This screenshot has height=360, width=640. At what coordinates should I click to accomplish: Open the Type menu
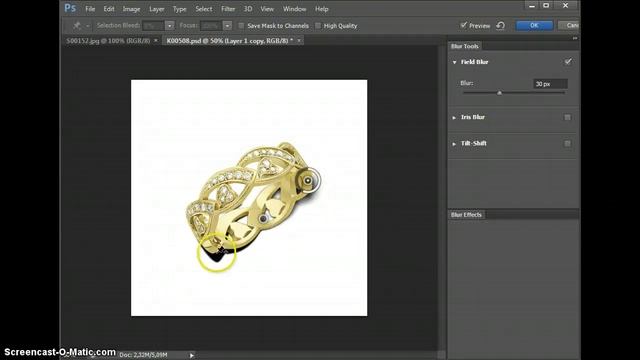179,9
